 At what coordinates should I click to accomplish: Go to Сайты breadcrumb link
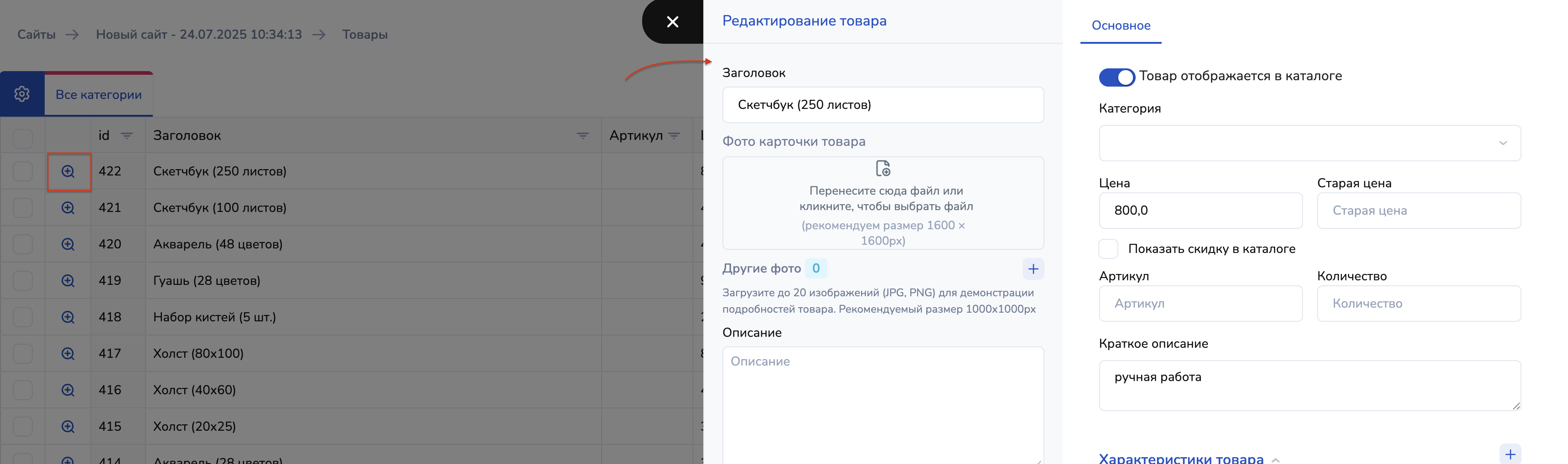[x=36, y=35]
